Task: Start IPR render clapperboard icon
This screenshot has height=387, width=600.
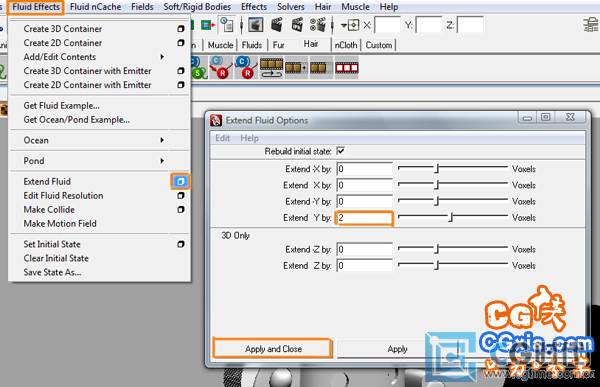Action: [x=297, y=25]
